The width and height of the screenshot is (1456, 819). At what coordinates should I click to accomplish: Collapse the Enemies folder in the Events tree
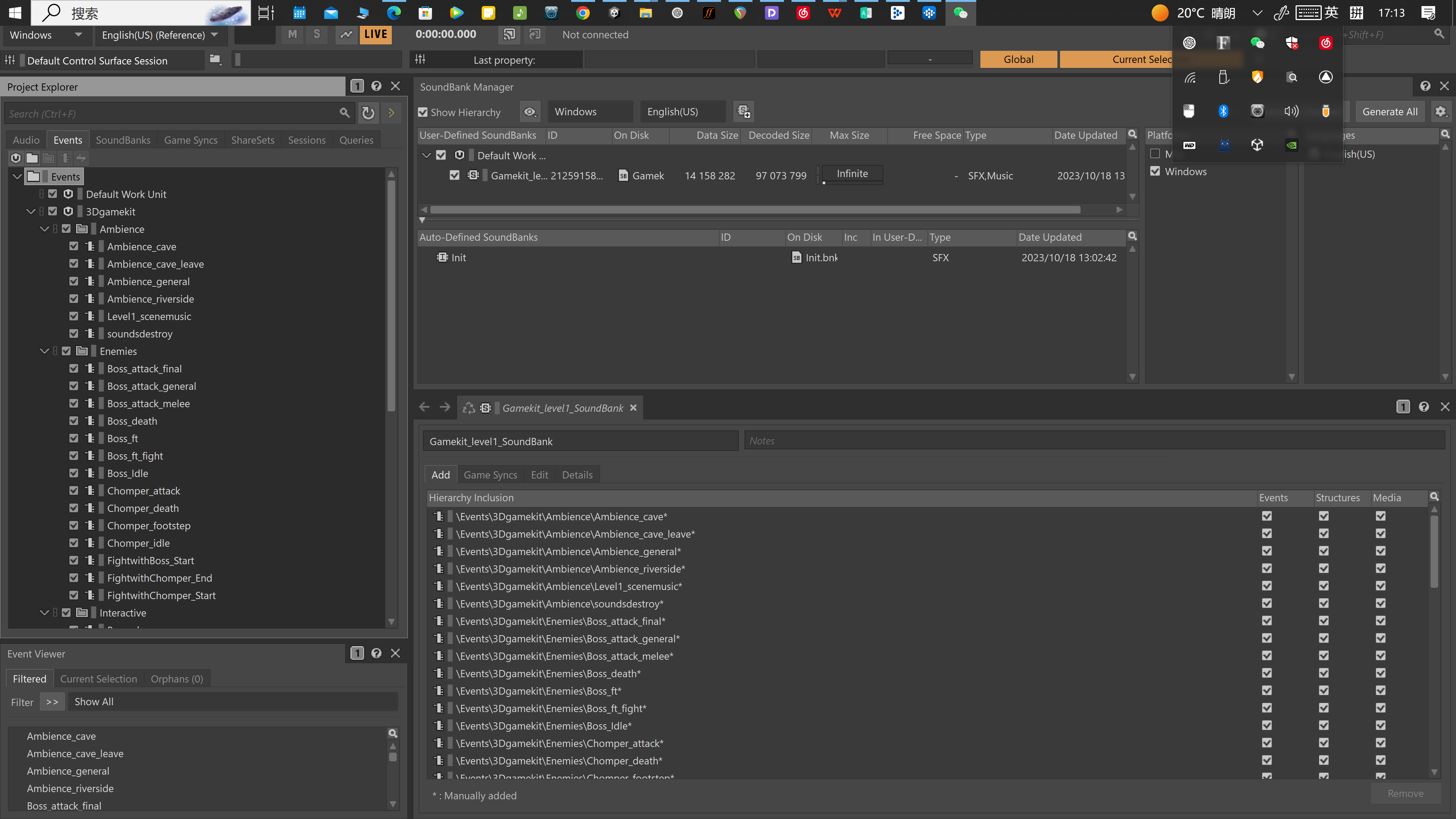click(x=44, y=351)
